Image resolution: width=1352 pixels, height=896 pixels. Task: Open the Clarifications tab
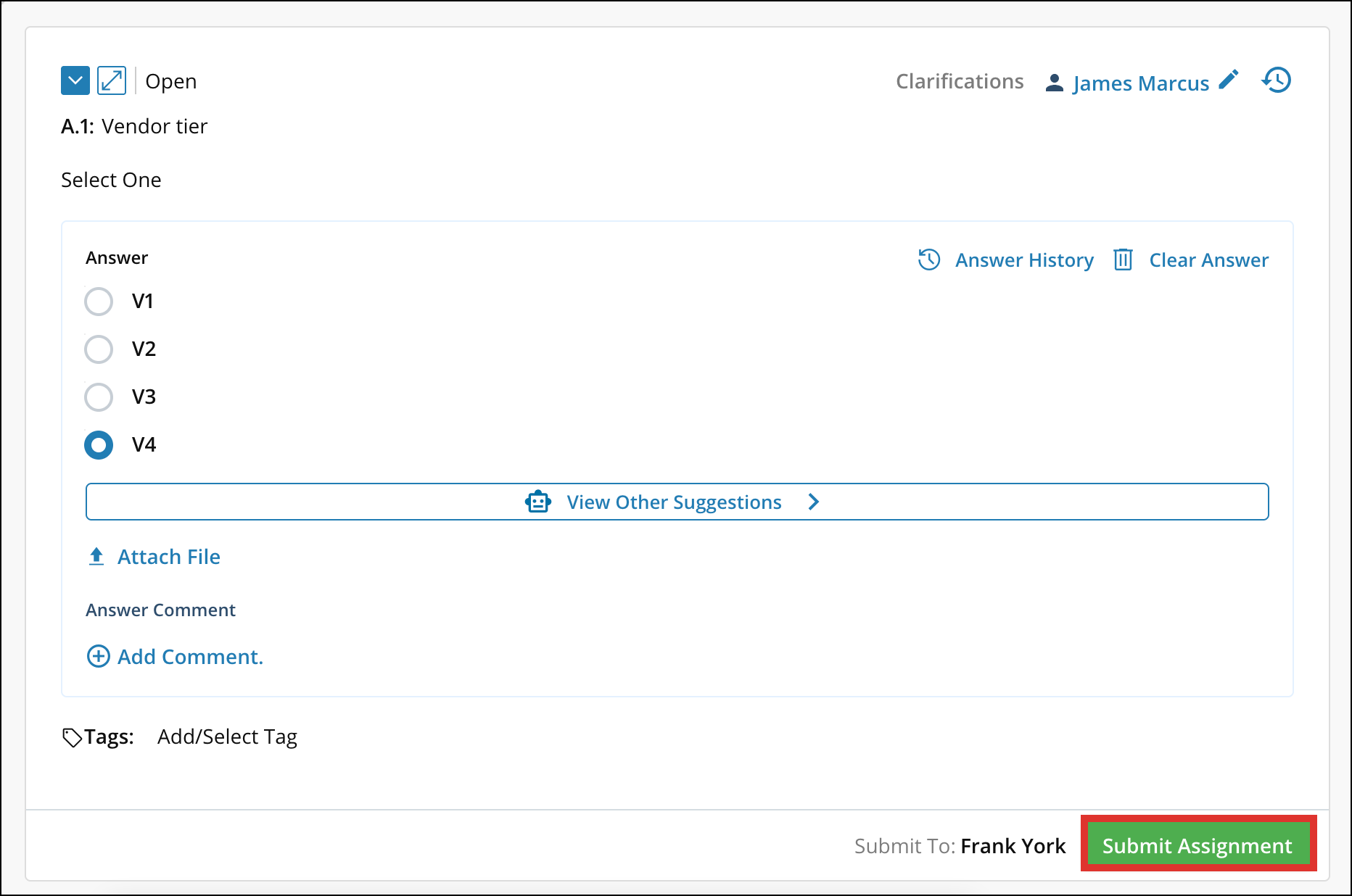pyautogui.click(x=959, y=81)
